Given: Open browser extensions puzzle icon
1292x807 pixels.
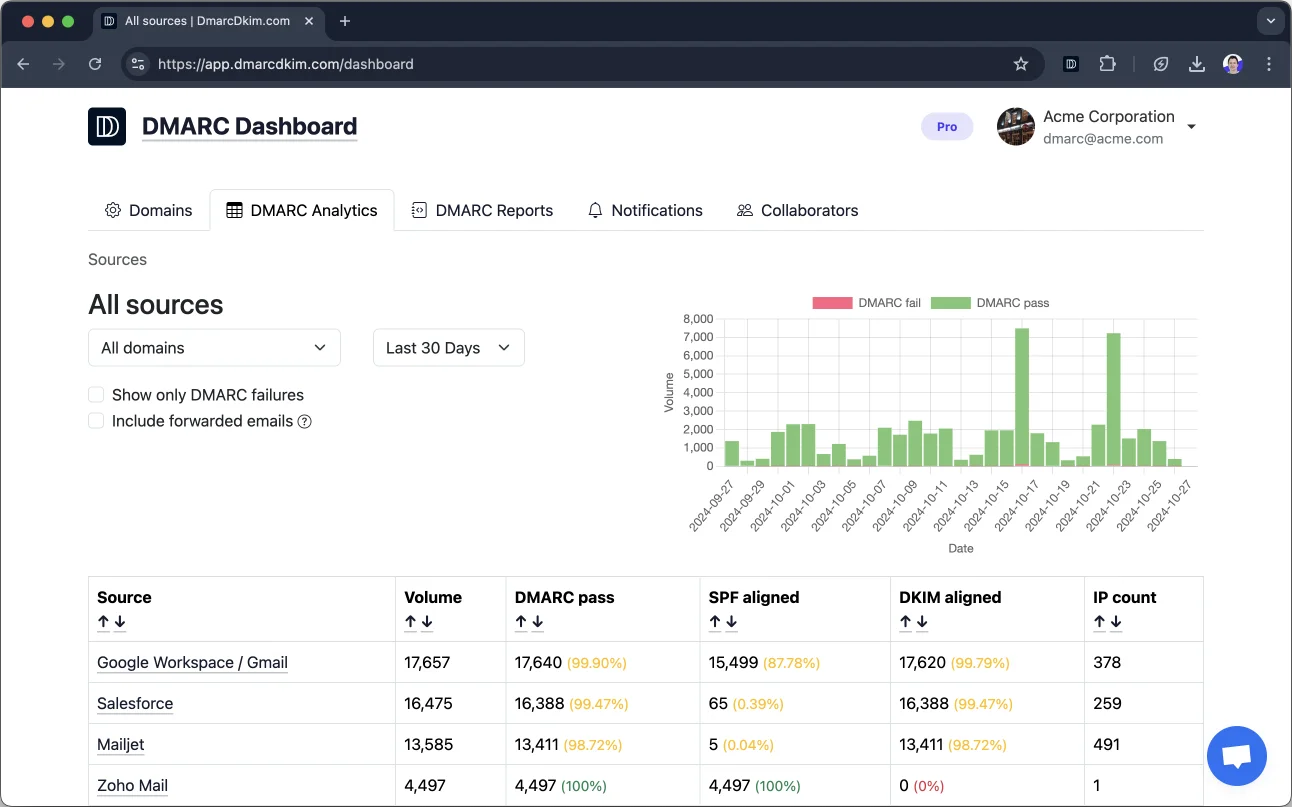Looking at the screenshot, I should (x=1107, y=64).
